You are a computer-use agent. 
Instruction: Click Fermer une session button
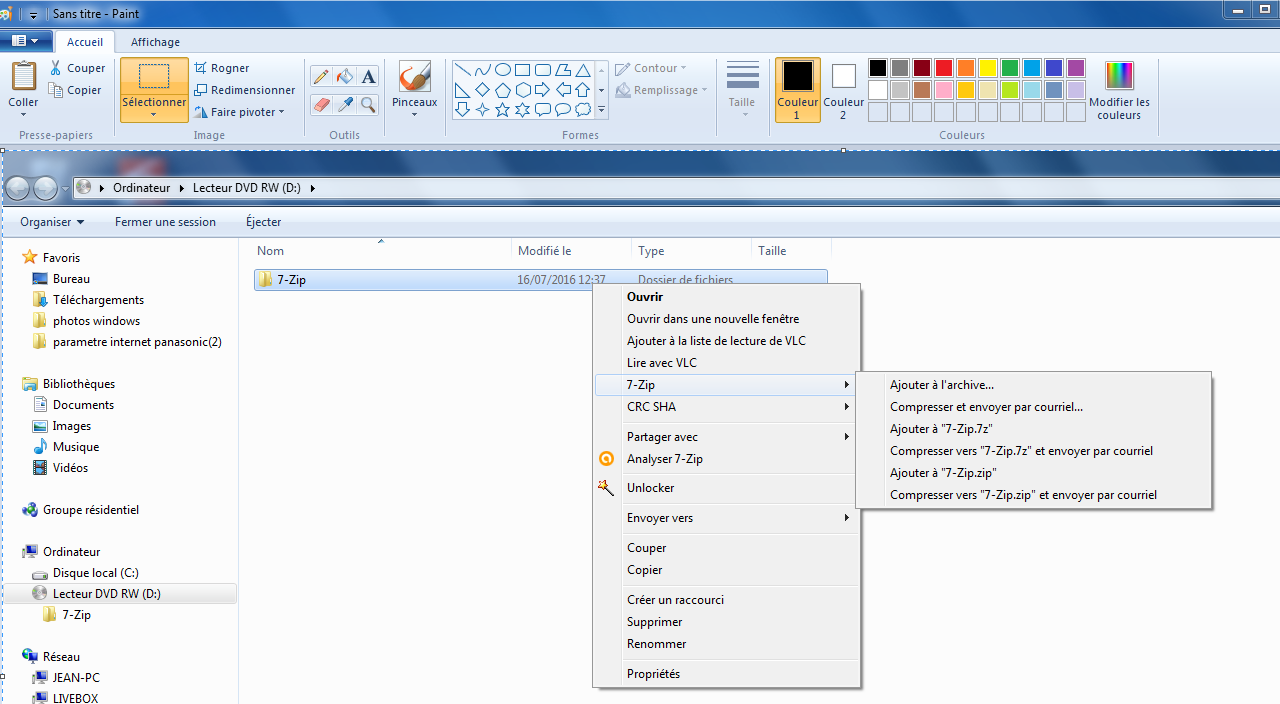tap(165, 222)
